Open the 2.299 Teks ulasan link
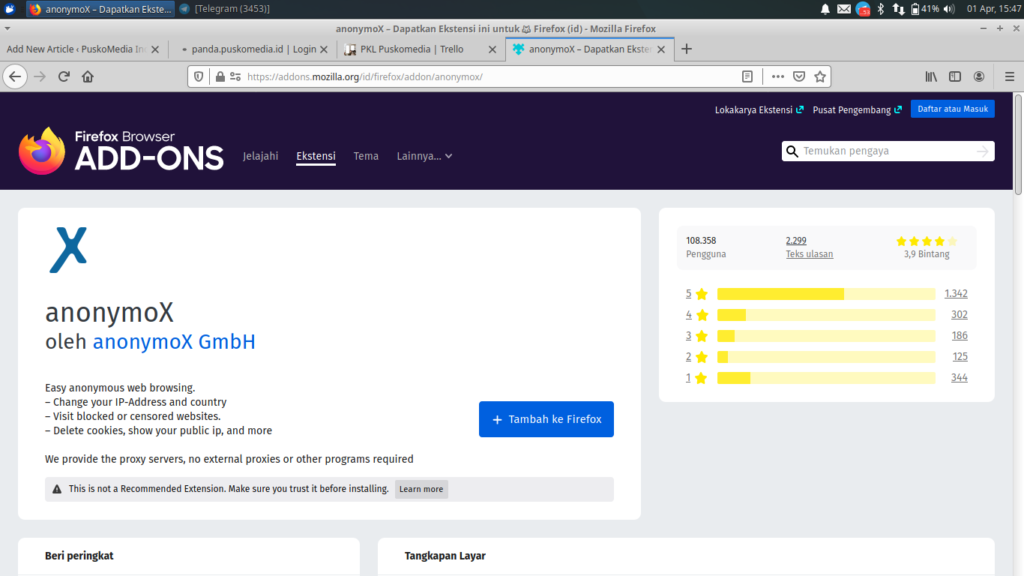This screenshot has height=576, width=1024. coord(809,247)
